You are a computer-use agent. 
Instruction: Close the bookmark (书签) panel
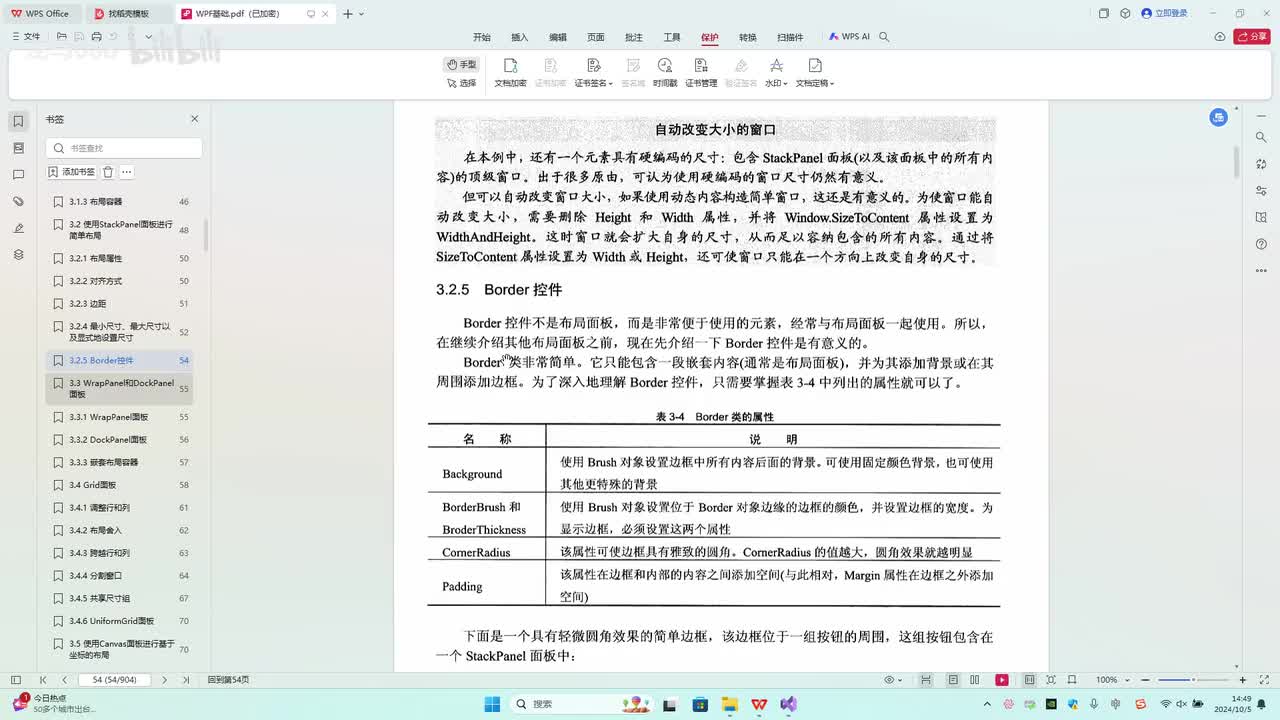click(195, 119)
